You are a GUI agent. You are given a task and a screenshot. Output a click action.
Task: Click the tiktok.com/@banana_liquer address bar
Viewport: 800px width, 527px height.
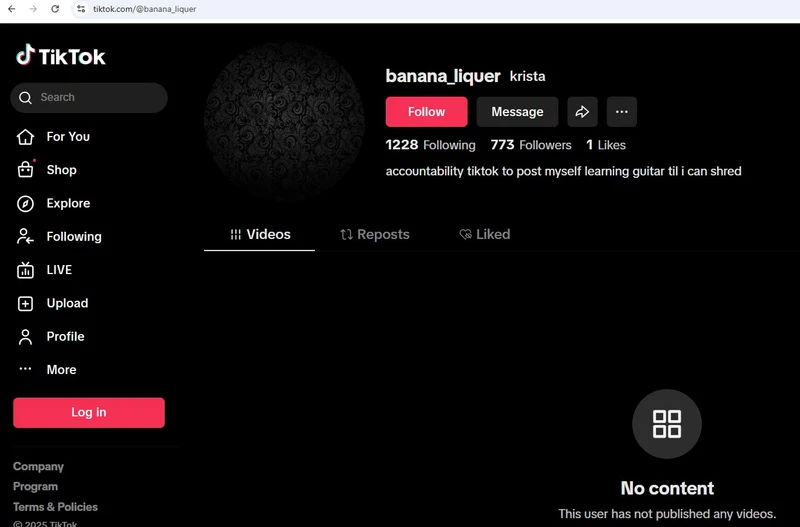click(x=144, y=9)
